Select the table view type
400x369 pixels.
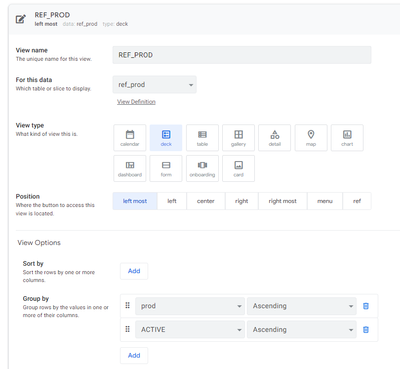point(202,138)
